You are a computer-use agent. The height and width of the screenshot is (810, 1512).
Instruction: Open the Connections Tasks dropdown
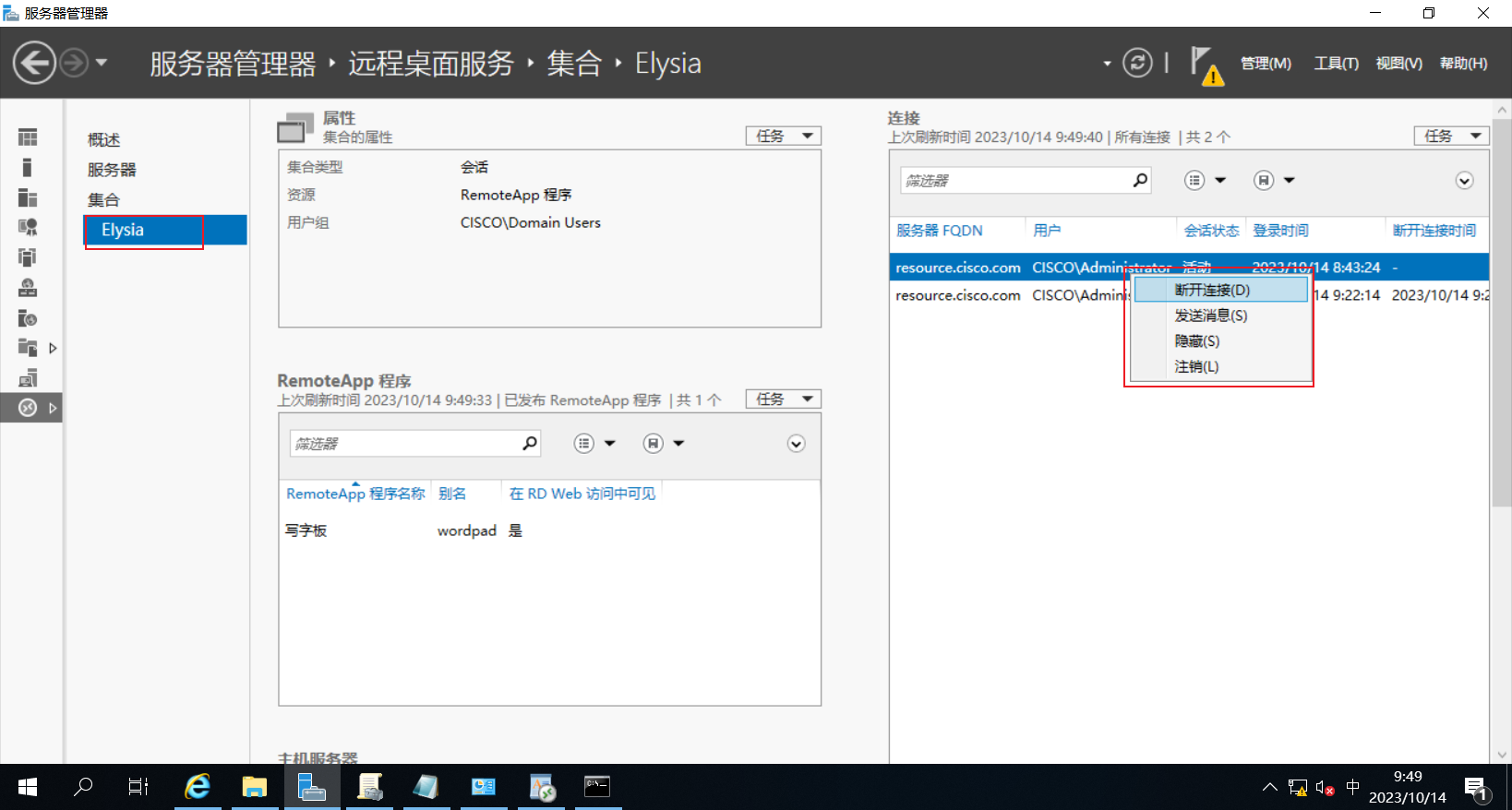(x=1452, y=136)
